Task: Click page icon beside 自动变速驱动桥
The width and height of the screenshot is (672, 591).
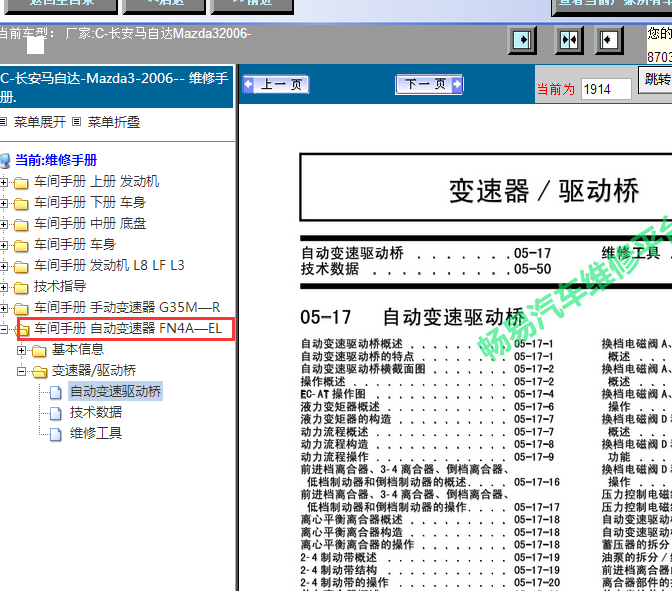Action: 56,392
